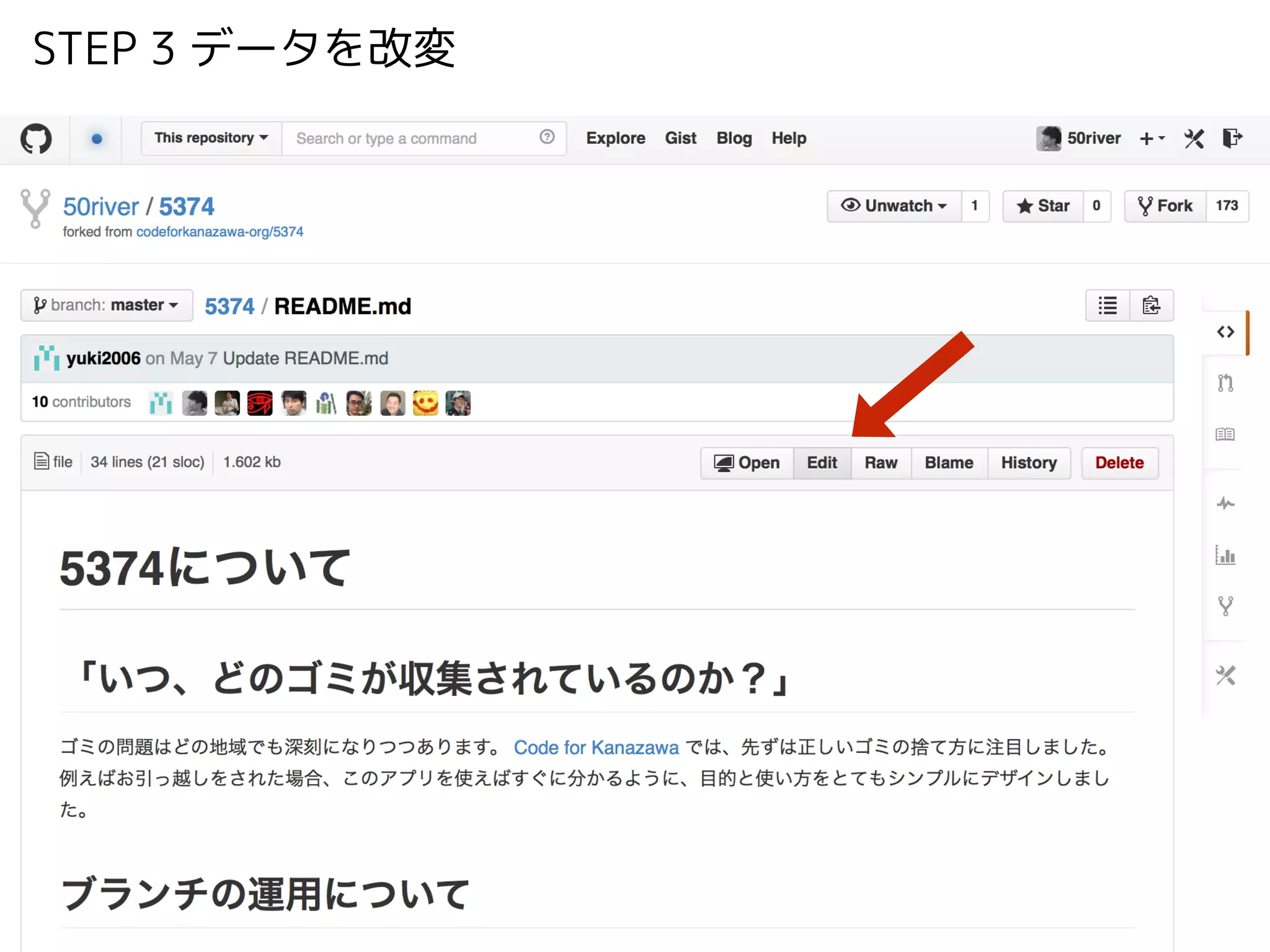
Task: Click the watcher count 1
Action: pos(975,206)
